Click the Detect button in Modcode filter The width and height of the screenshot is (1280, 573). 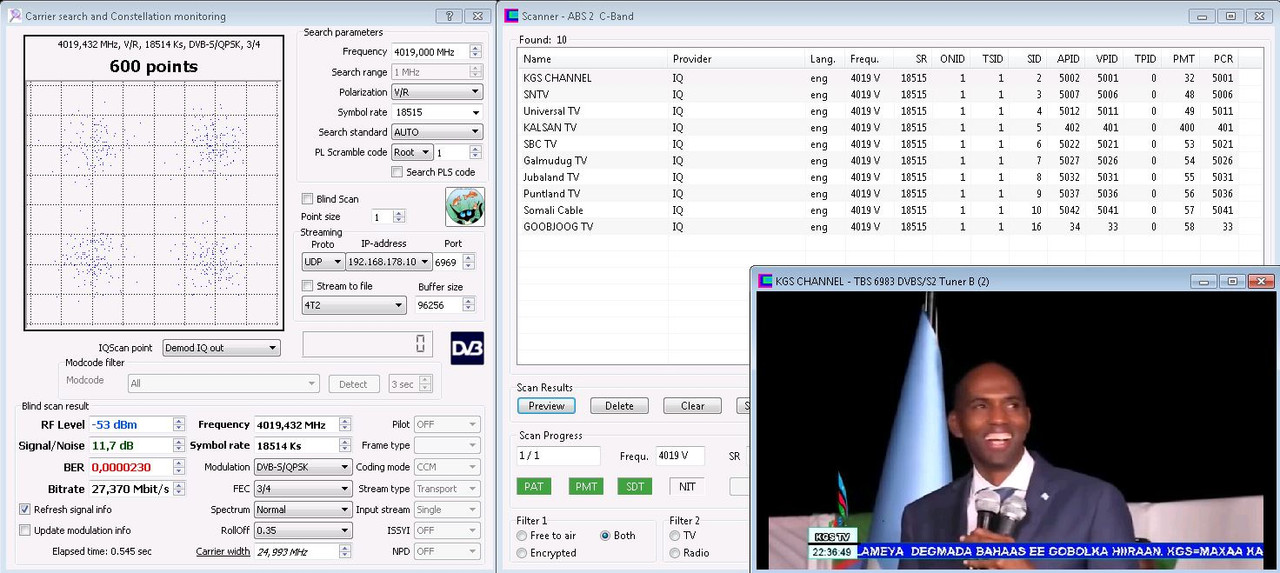pos(355,384)
